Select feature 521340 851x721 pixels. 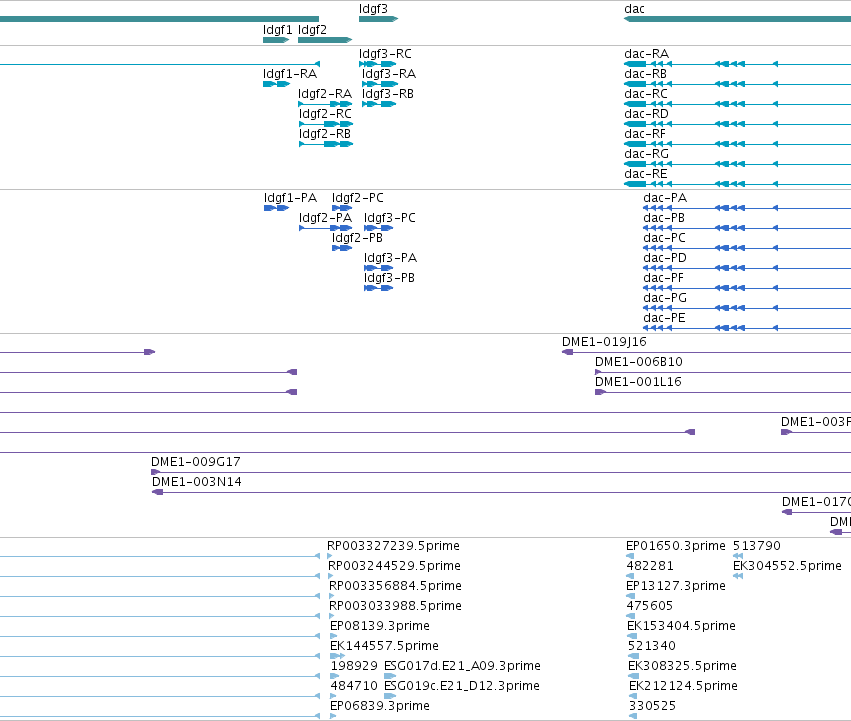633,656
